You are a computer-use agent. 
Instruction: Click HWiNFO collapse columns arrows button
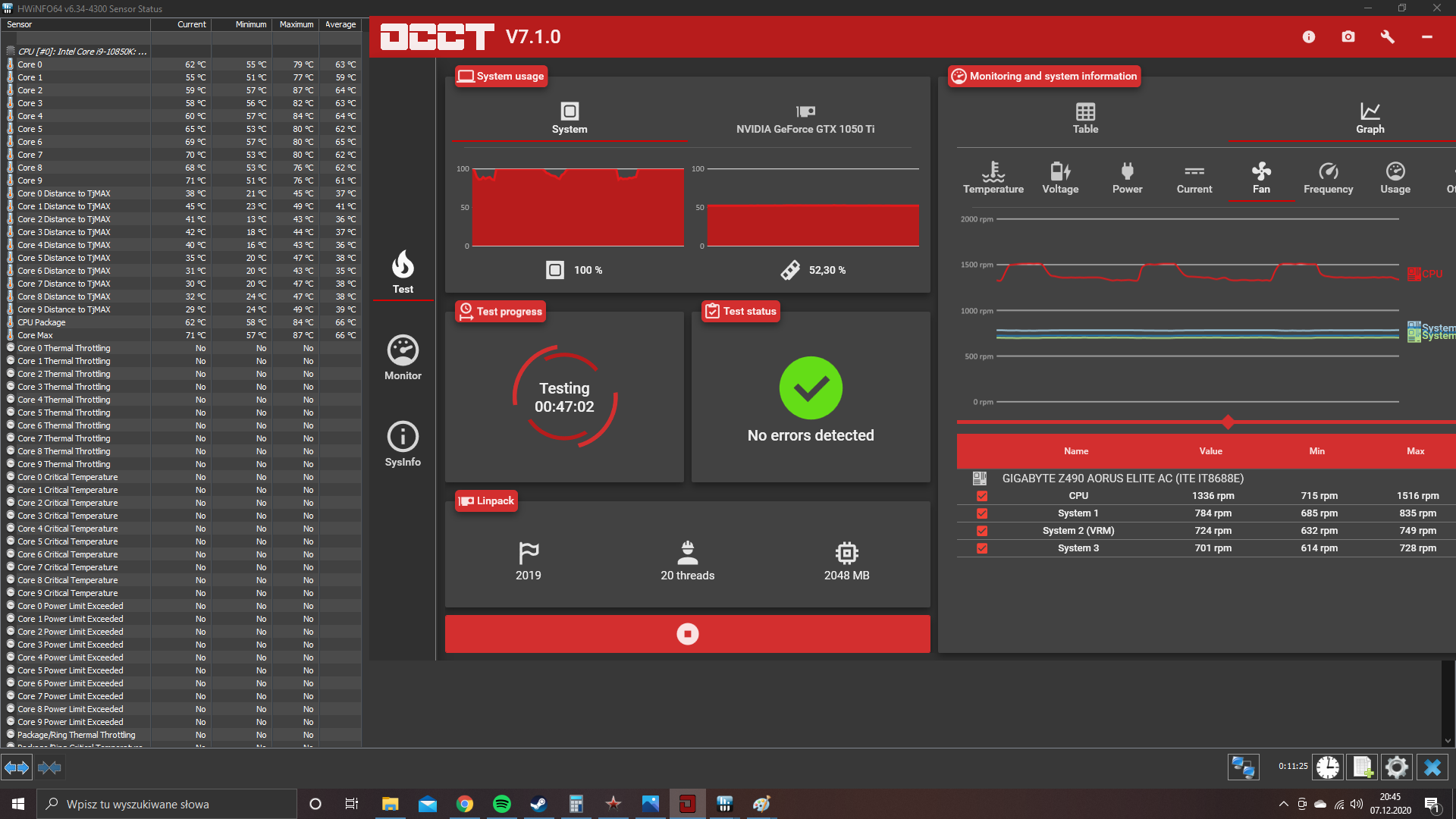tap(49, 767)
